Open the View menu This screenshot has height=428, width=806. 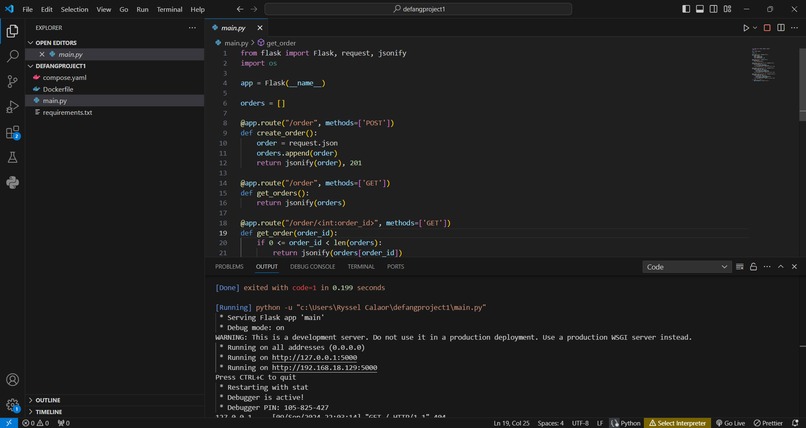tap(104, 9)
